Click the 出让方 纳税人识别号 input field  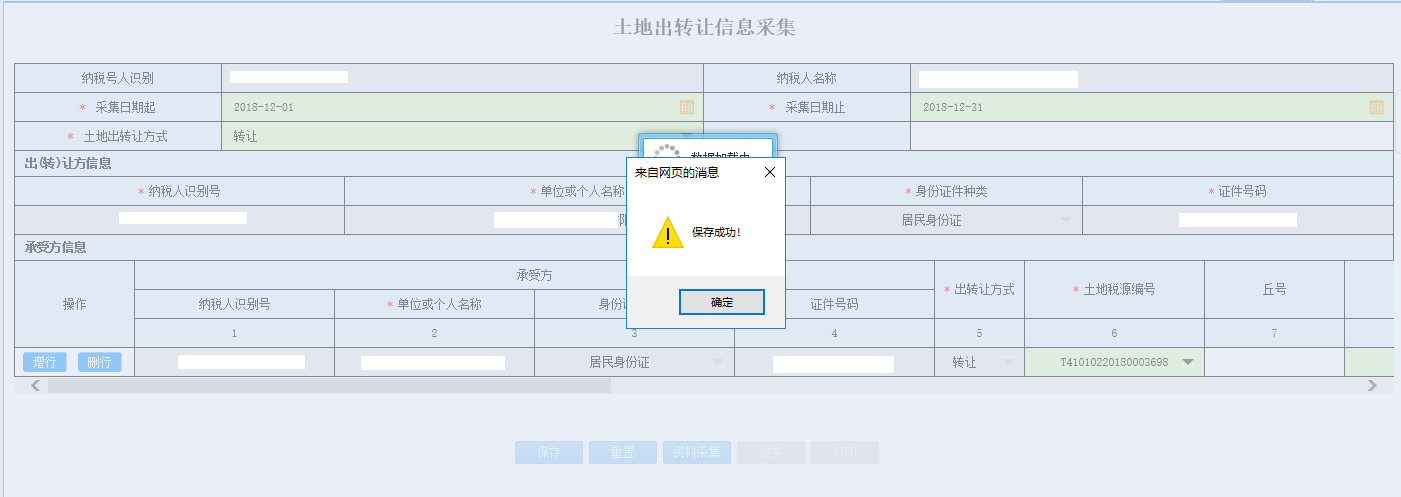coord(180,219)
